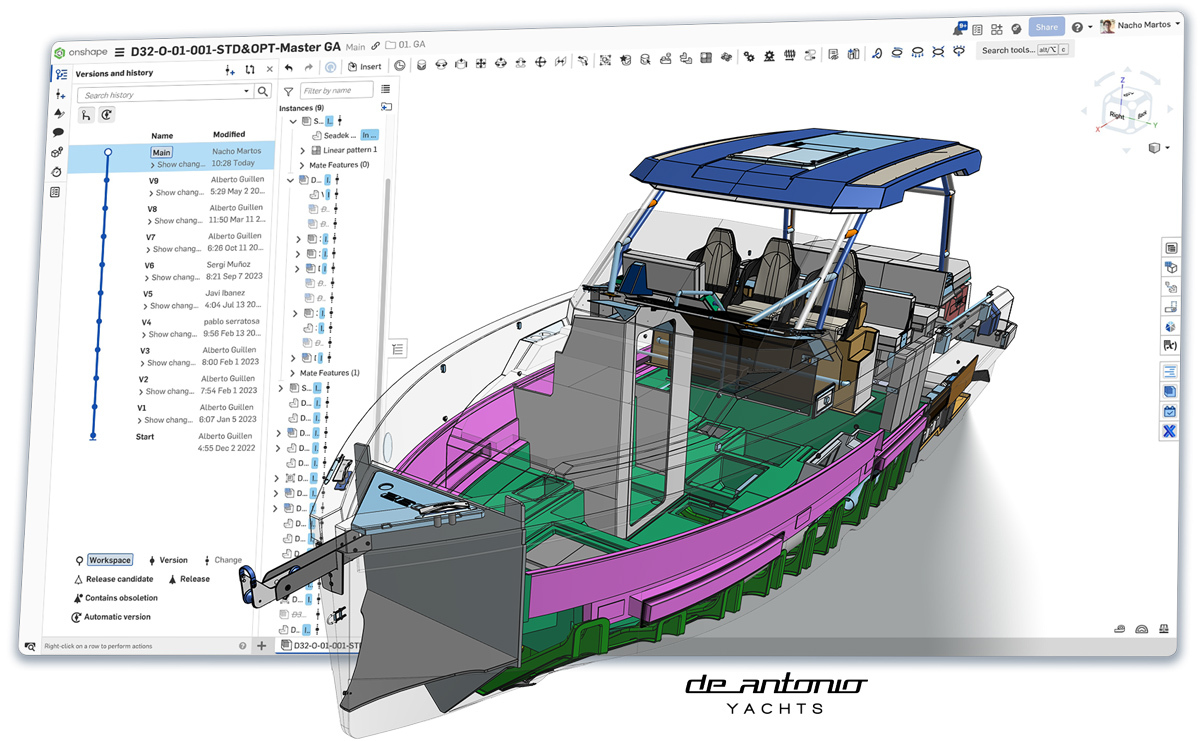This screenshot has height=741, width=1200.
Task: Open the Versions and history sidebar icon
Action: coord(61,74)
